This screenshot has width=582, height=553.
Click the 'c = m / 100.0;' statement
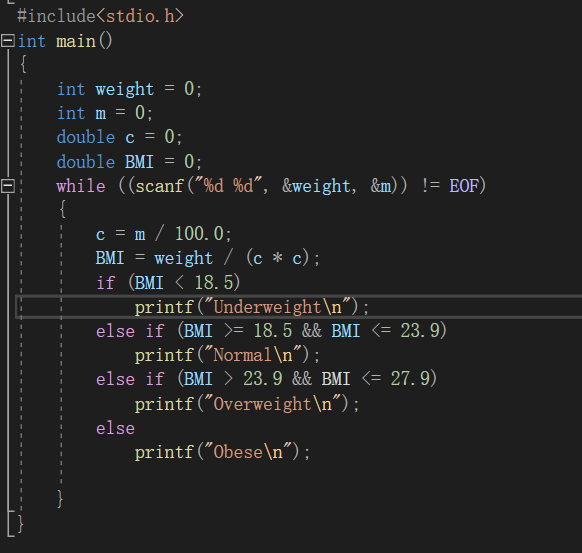click(163, 234)
